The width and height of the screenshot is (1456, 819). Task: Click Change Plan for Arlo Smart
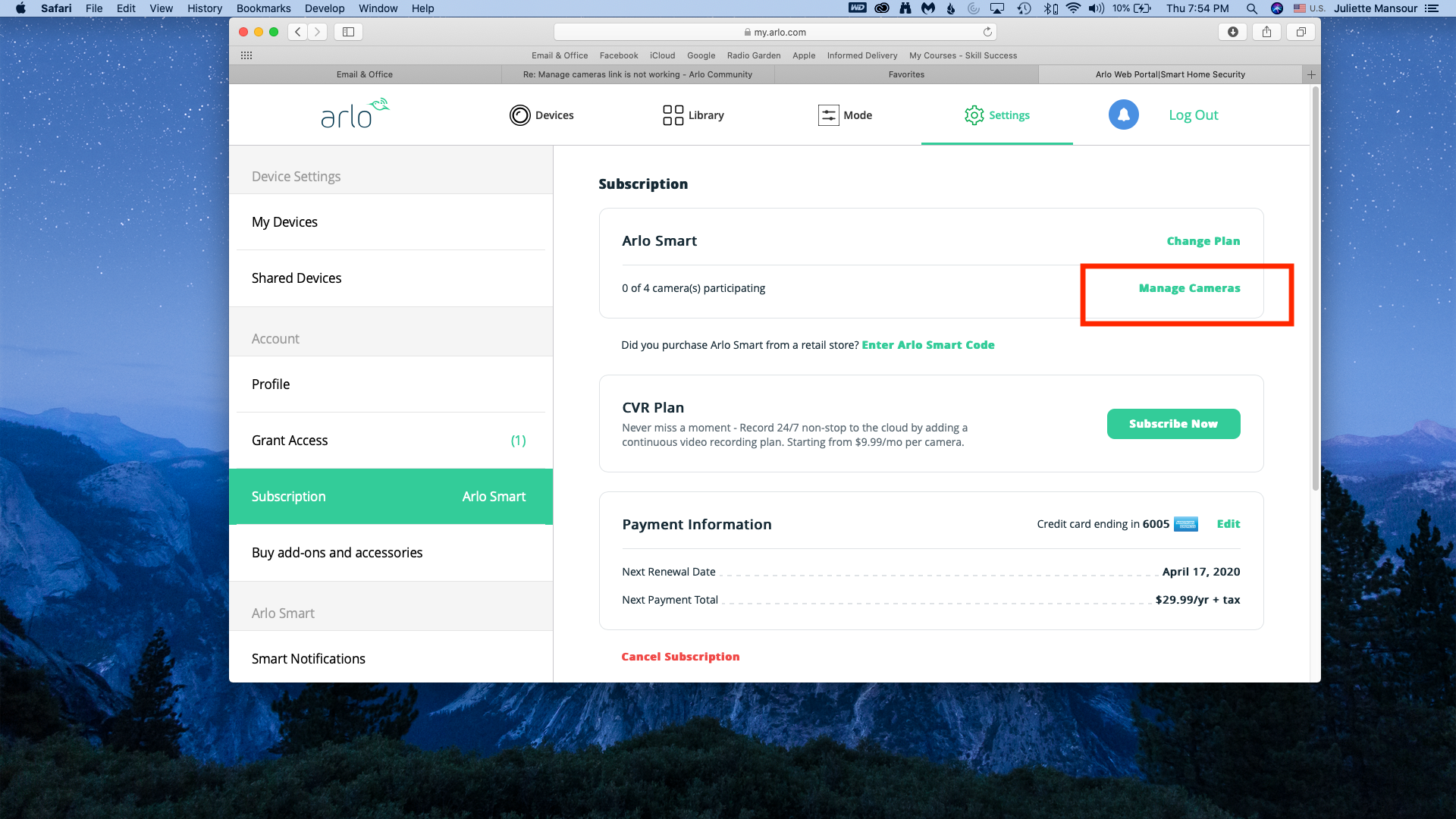1203,240
